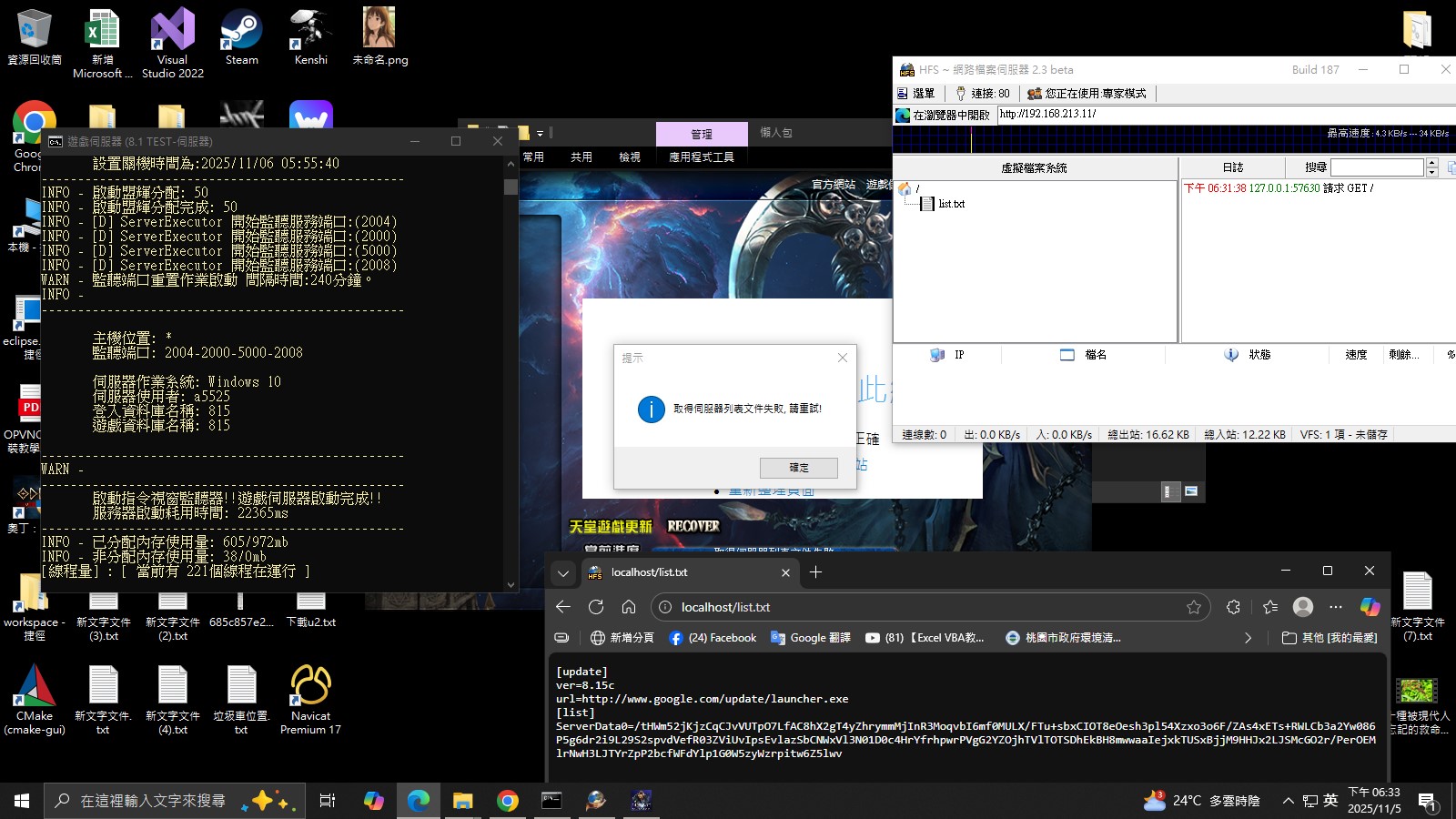Select the home root node in HFS tree
Screen dimensions: 1456x819
[905, 188]
